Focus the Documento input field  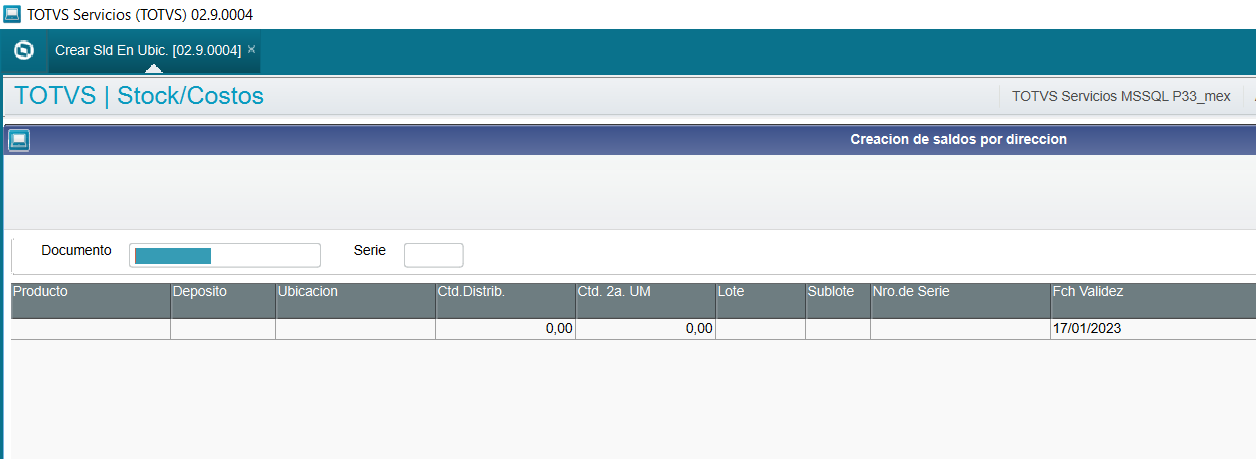click(x=225, y=255)
